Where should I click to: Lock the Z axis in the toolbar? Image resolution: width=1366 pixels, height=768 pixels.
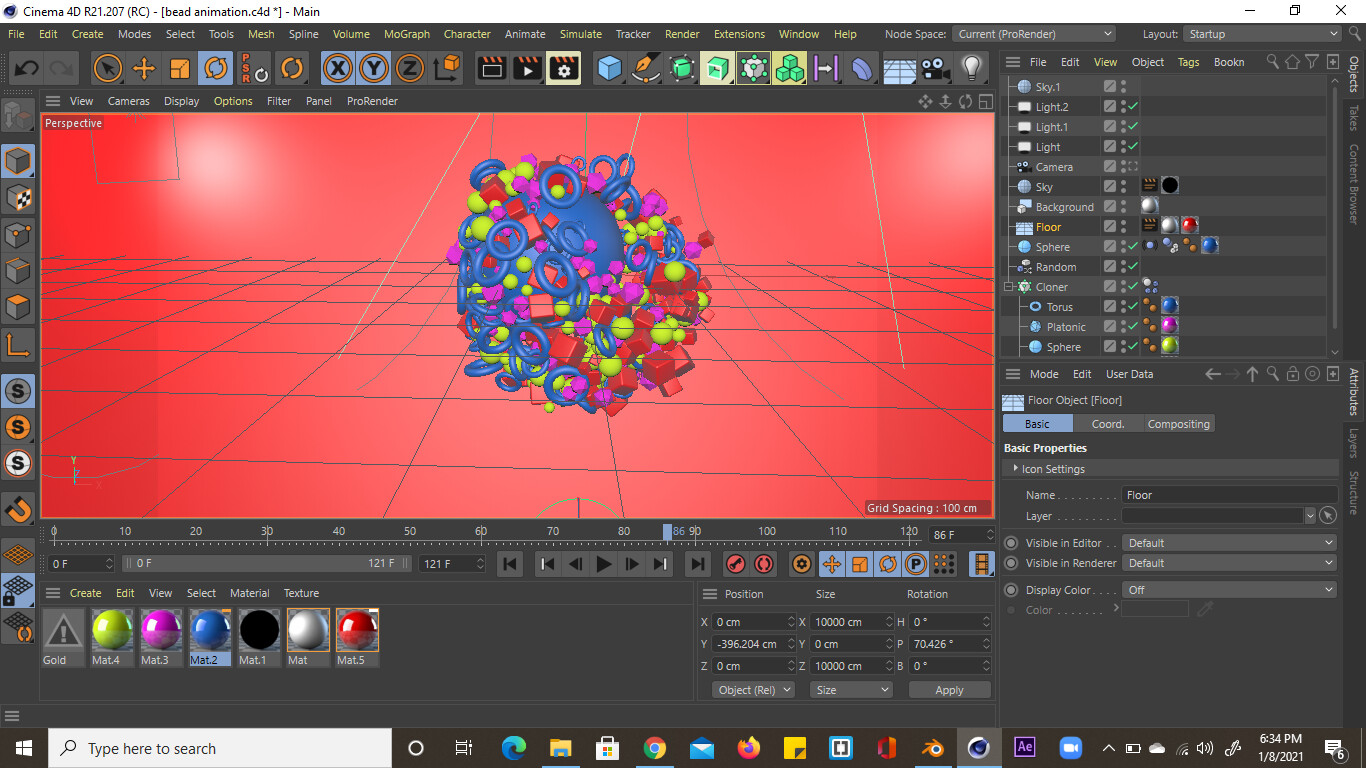[x=411, y=69]
